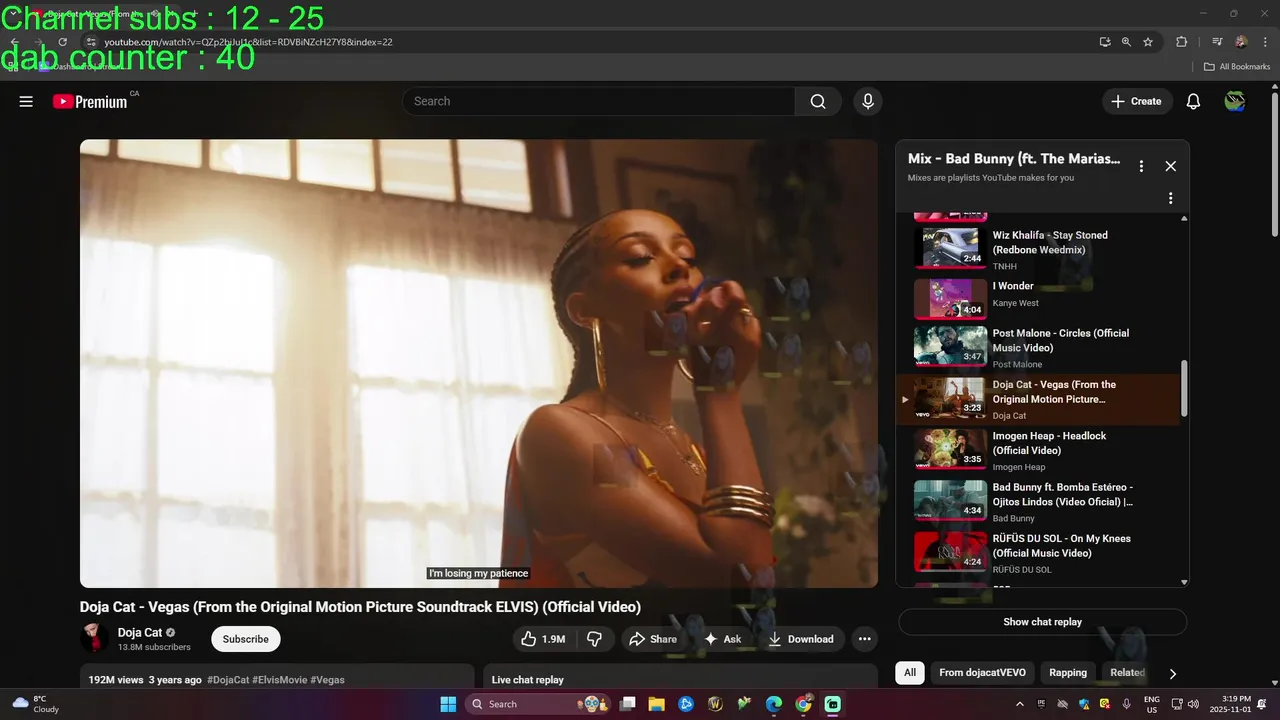The height and width of the screenshot is (720, 1280).
Task: Like the video with thumbs up
Action: tap(543, 639)
